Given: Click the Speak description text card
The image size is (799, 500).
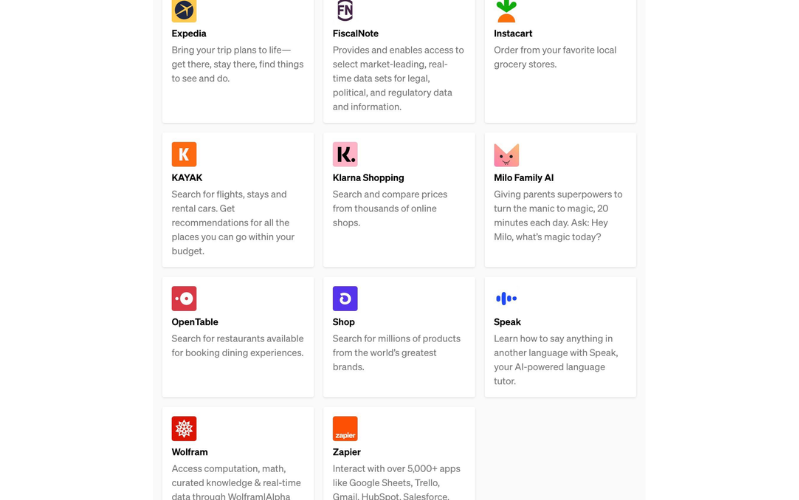Looking at the screenshot, I should point(556,360).
